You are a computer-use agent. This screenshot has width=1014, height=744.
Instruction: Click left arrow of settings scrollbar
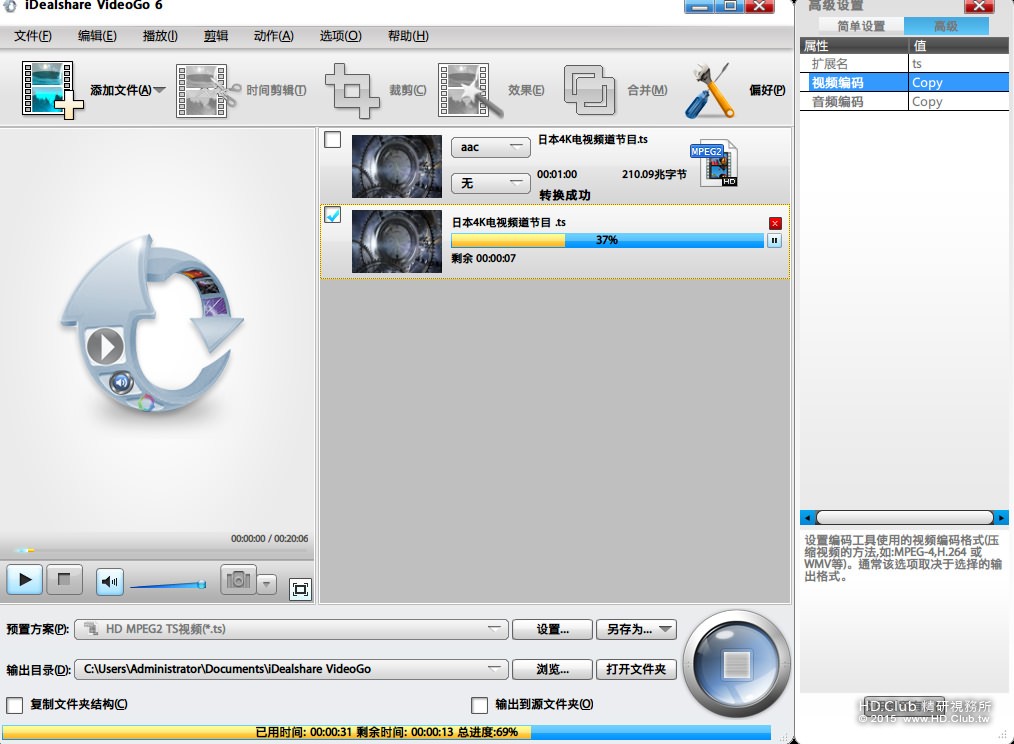click(x=807, y=518)
